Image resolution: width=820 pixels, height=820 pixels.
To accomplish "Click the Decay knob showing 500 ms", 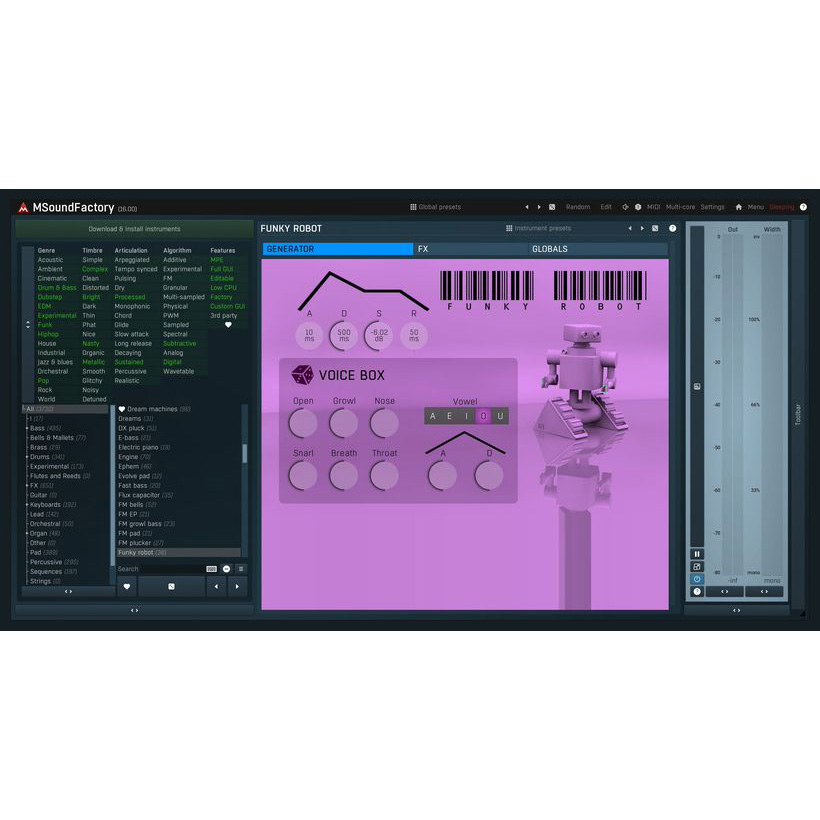I will point(344,335).
